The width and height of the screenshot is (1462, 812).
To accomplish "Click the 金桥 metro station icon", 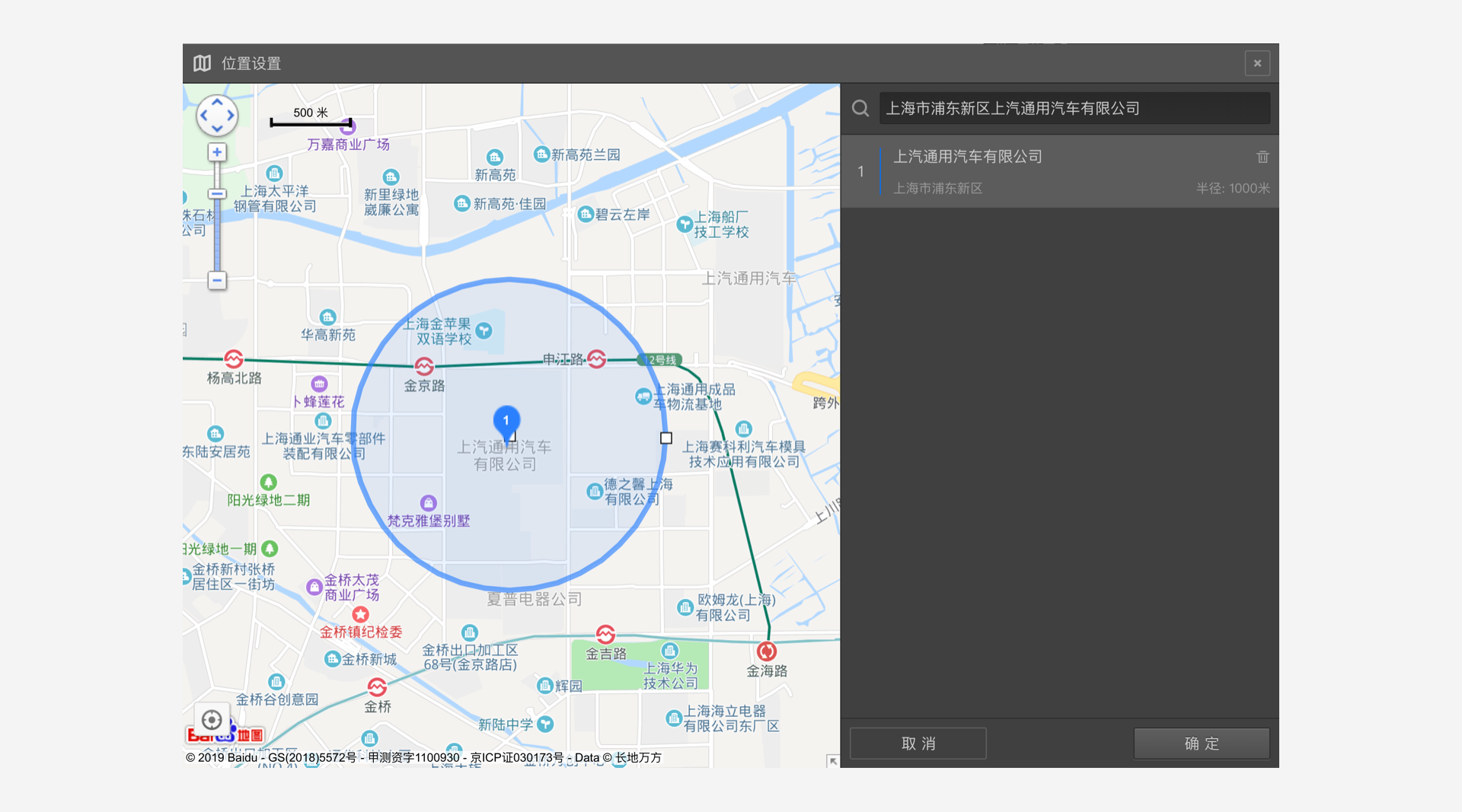I will (377, 687).
